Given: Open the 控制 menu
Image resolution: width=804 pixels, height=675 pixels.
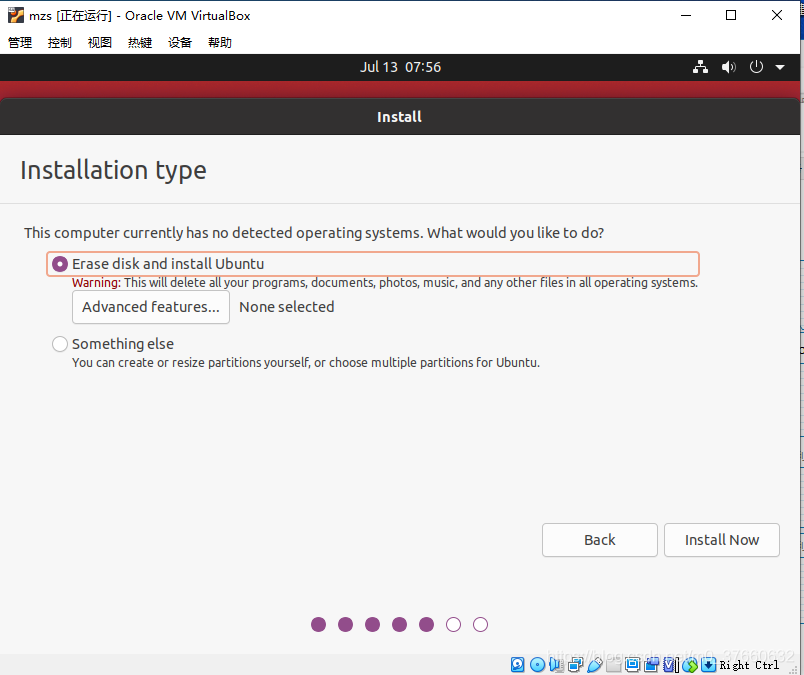Looking at the screenshot, I should point(59,43).
